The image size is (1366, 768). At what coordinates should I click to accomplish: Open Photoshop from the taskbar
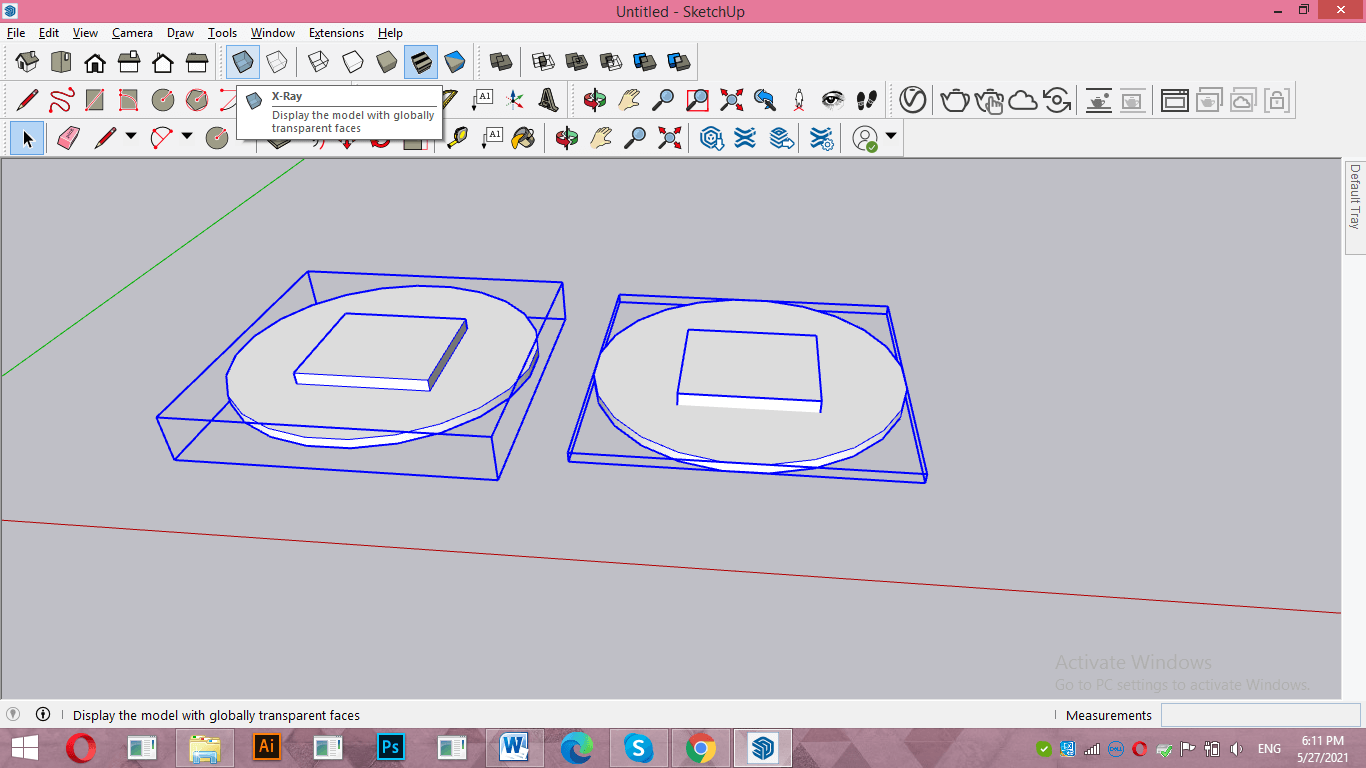point(390,747)
